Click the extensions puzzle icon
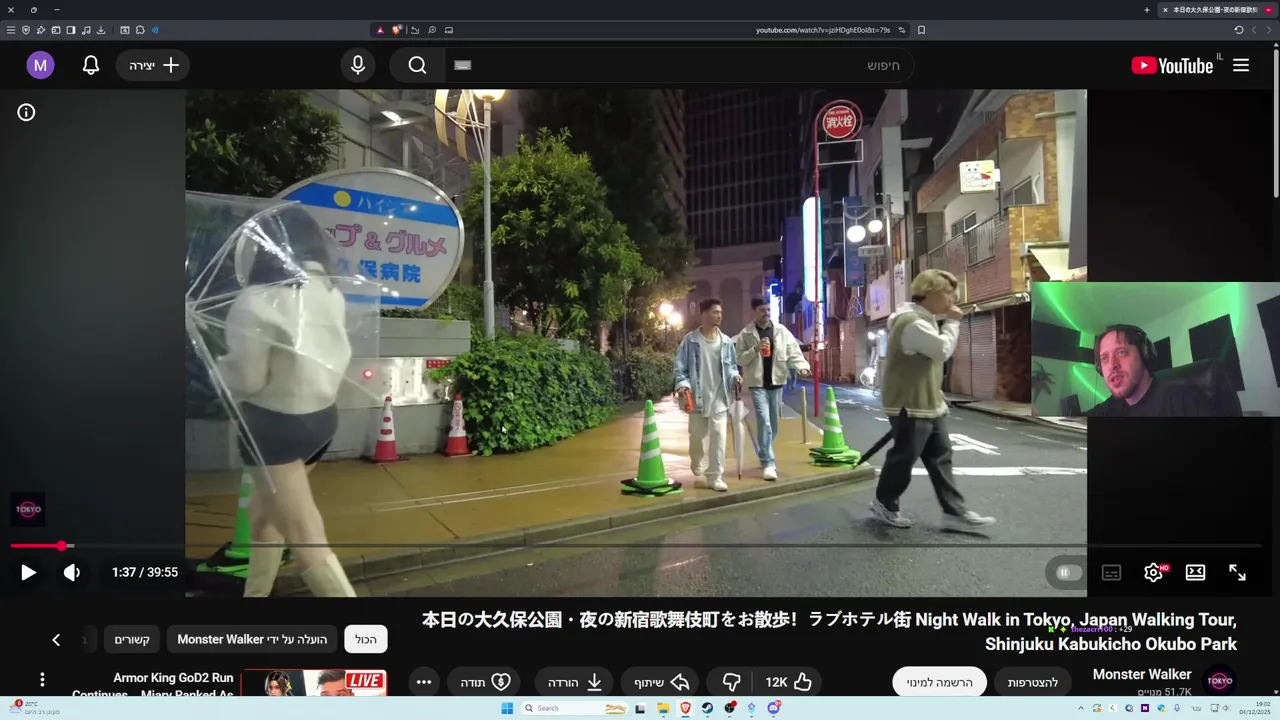Screen dimensions: 1280x720 point(140,30)
